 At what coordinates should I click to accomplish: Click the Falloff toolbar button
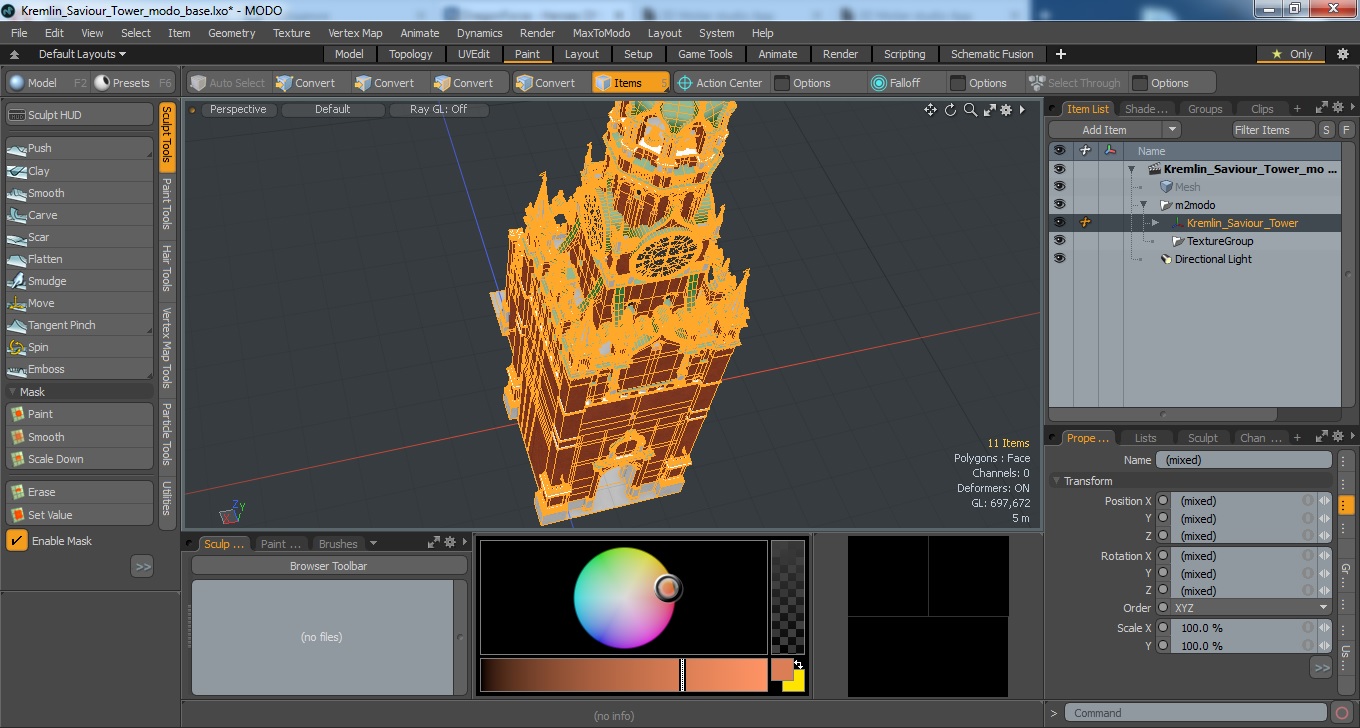(x=895, y=83)
